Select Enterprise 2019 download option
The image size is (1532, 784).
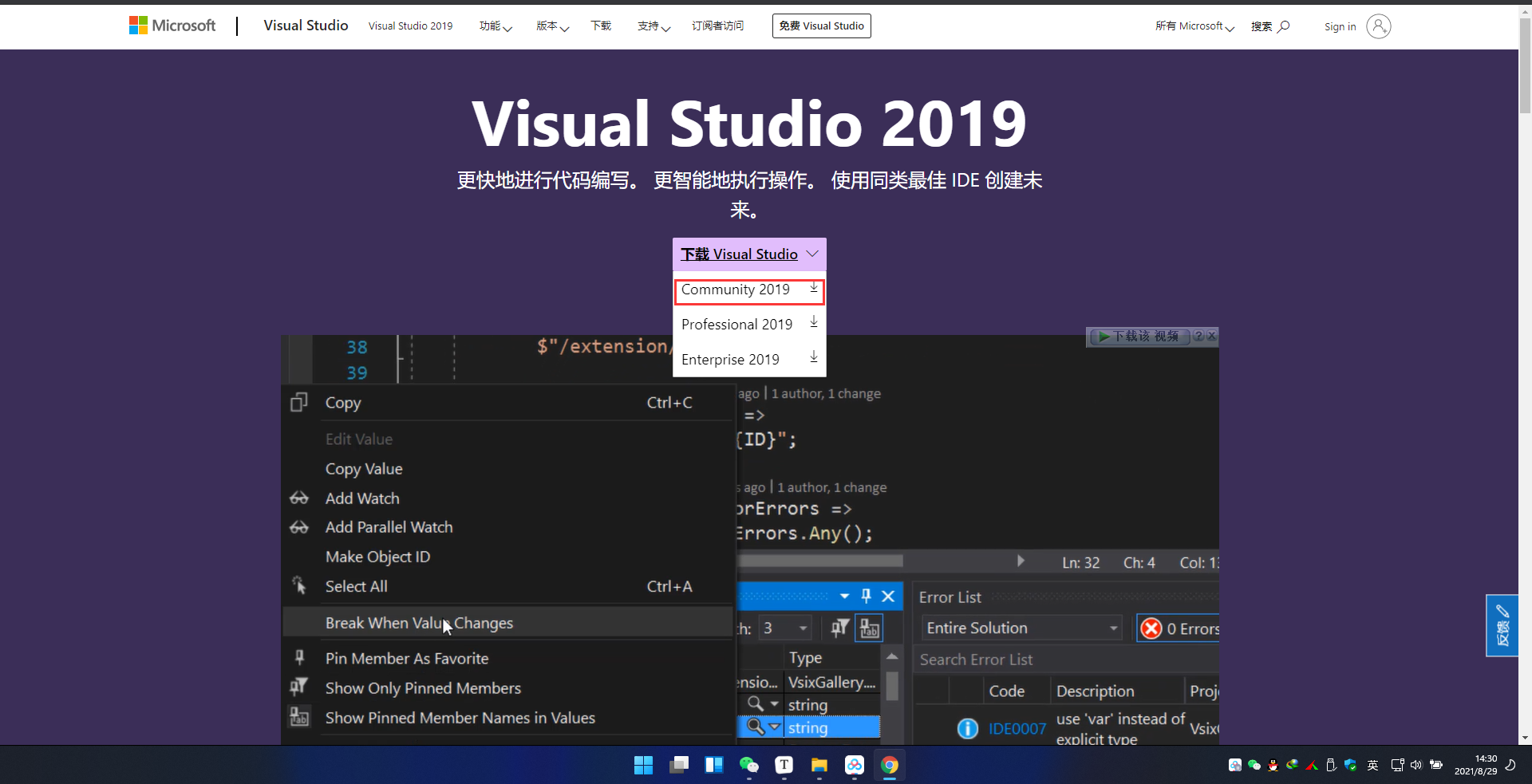pyautogui.click(x=749, y=360)
